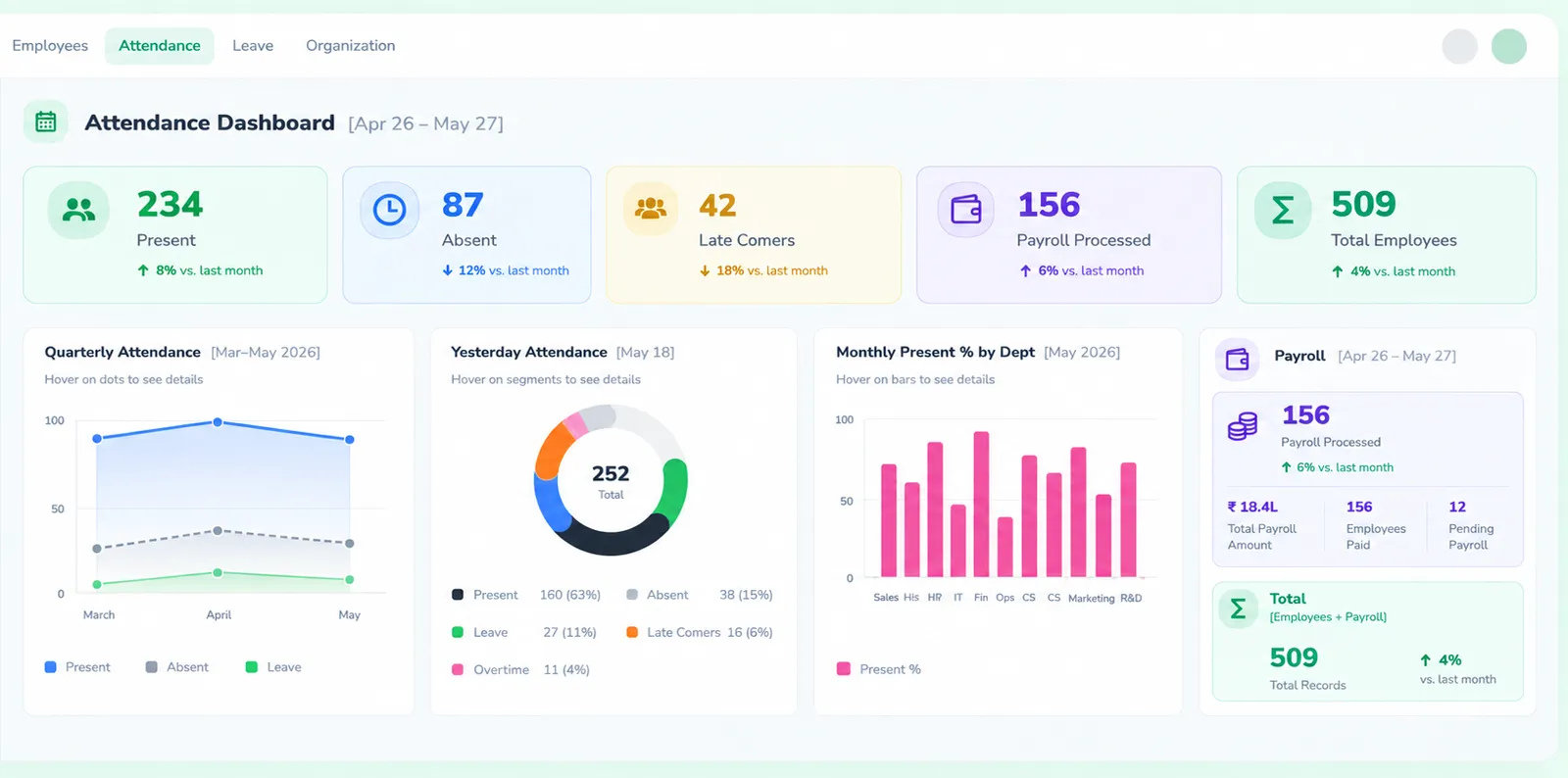This screenshot has height=778, width=1568.
Task: Click the wallet icon in Payroll panel header
Action: [1237, 359]
